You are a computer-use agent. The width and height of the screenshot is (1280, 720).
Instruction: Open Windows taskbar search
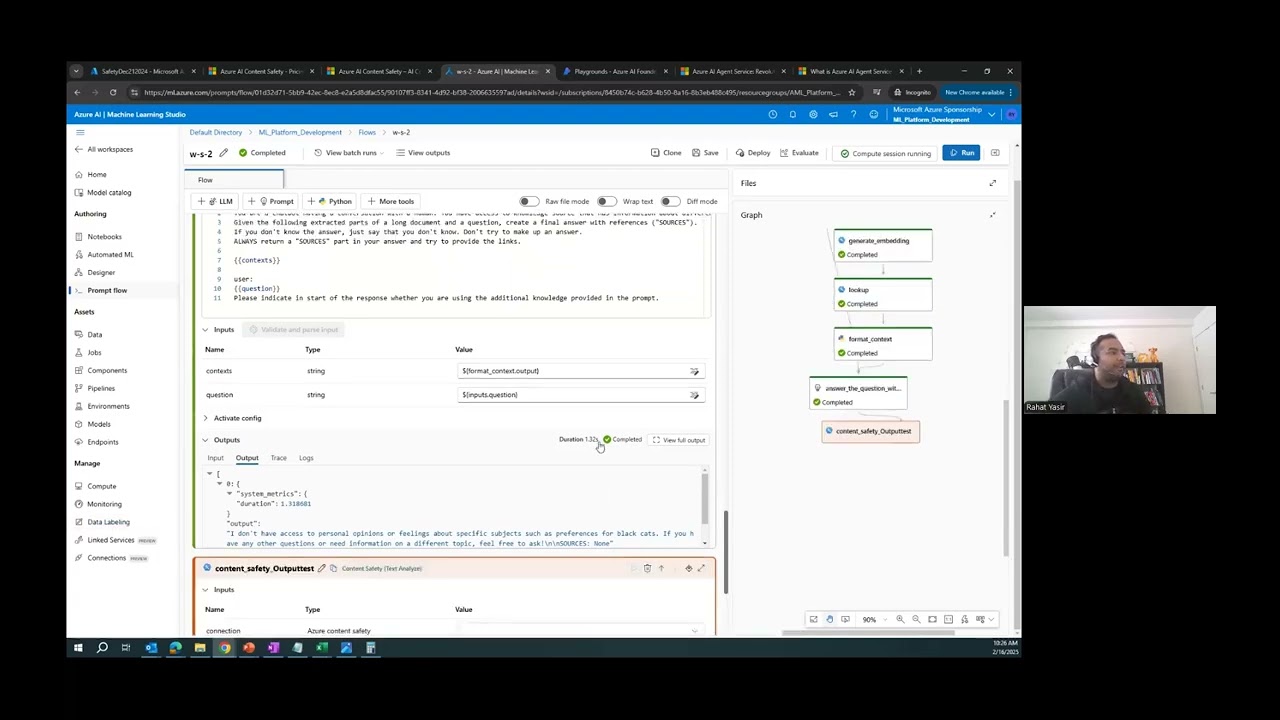point(102,648)
